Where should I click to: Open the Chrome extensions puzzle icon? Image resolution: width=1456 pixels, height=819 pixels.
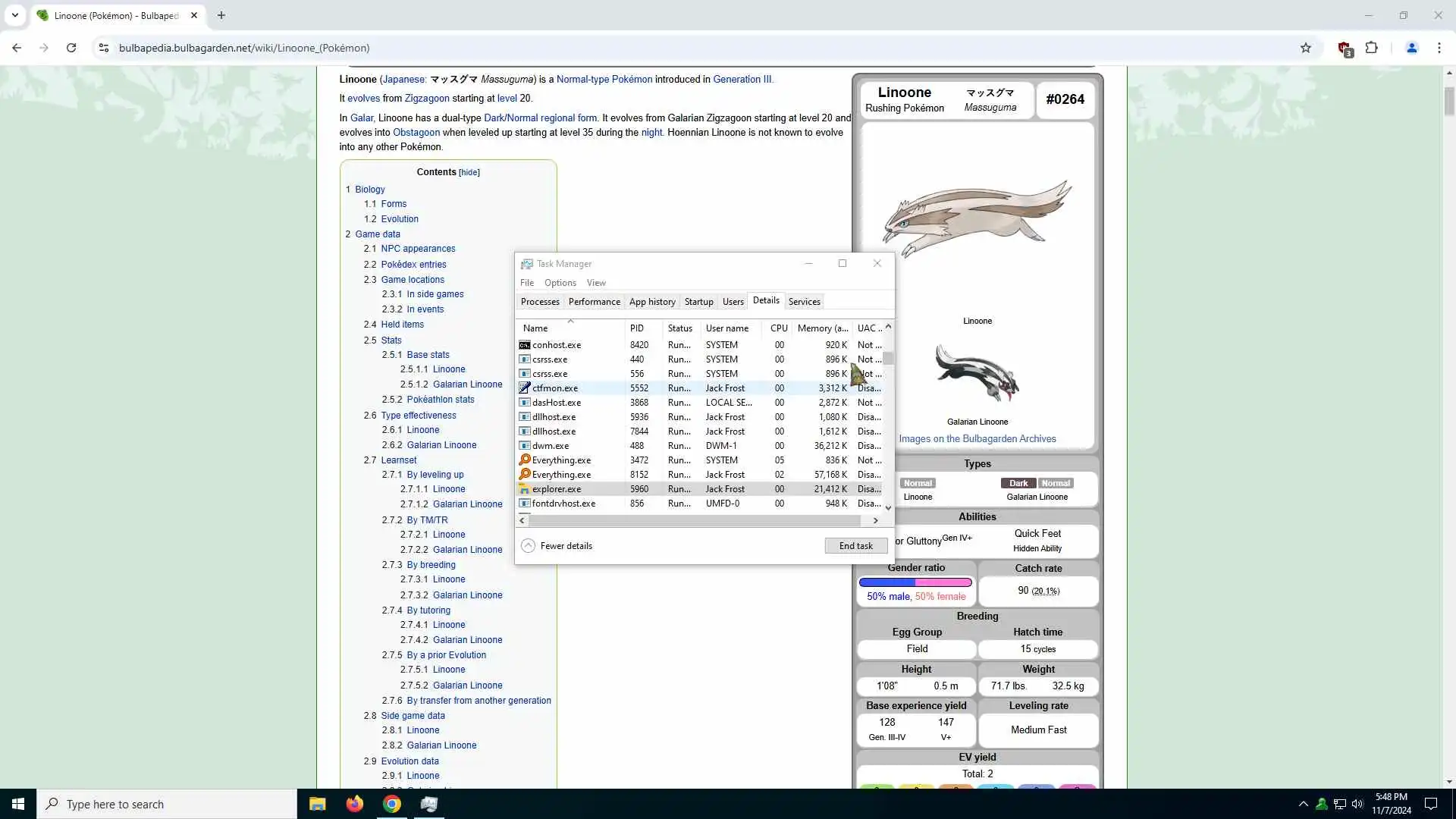(1371, 48)
